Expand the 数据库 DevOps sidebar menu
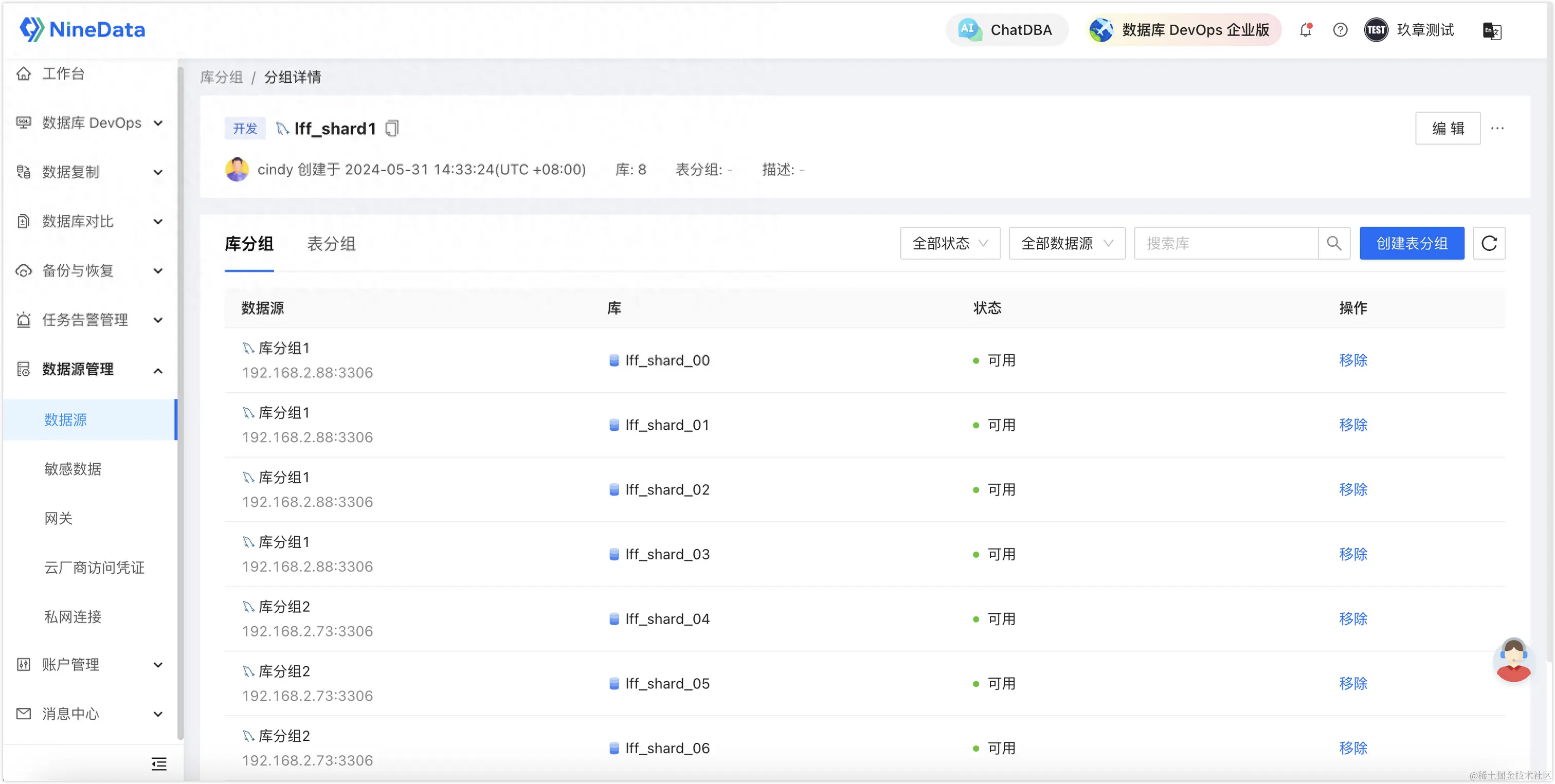1555x784 pixels. click(91, 123)
